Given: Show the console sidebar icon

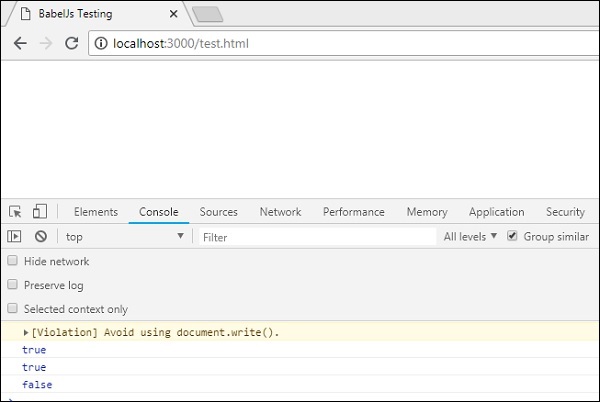Looking at the screenshot, I should (x=15, y=237).
